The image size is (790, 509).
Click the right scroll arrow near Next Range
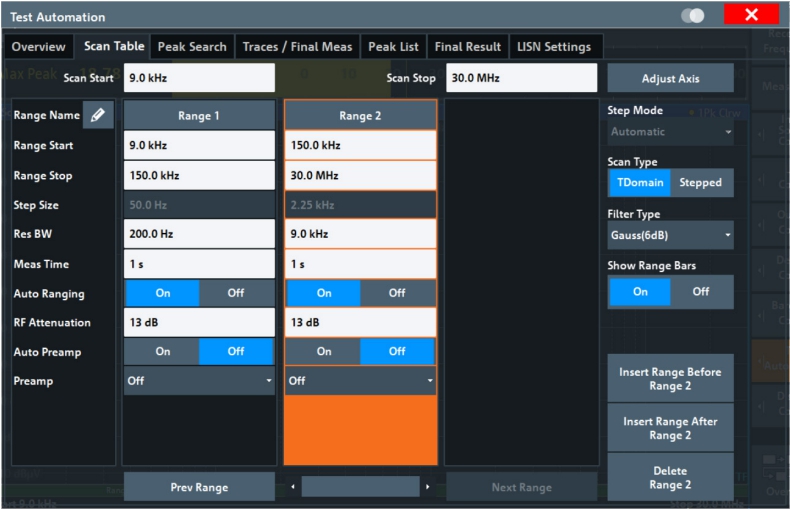point(428,487)
